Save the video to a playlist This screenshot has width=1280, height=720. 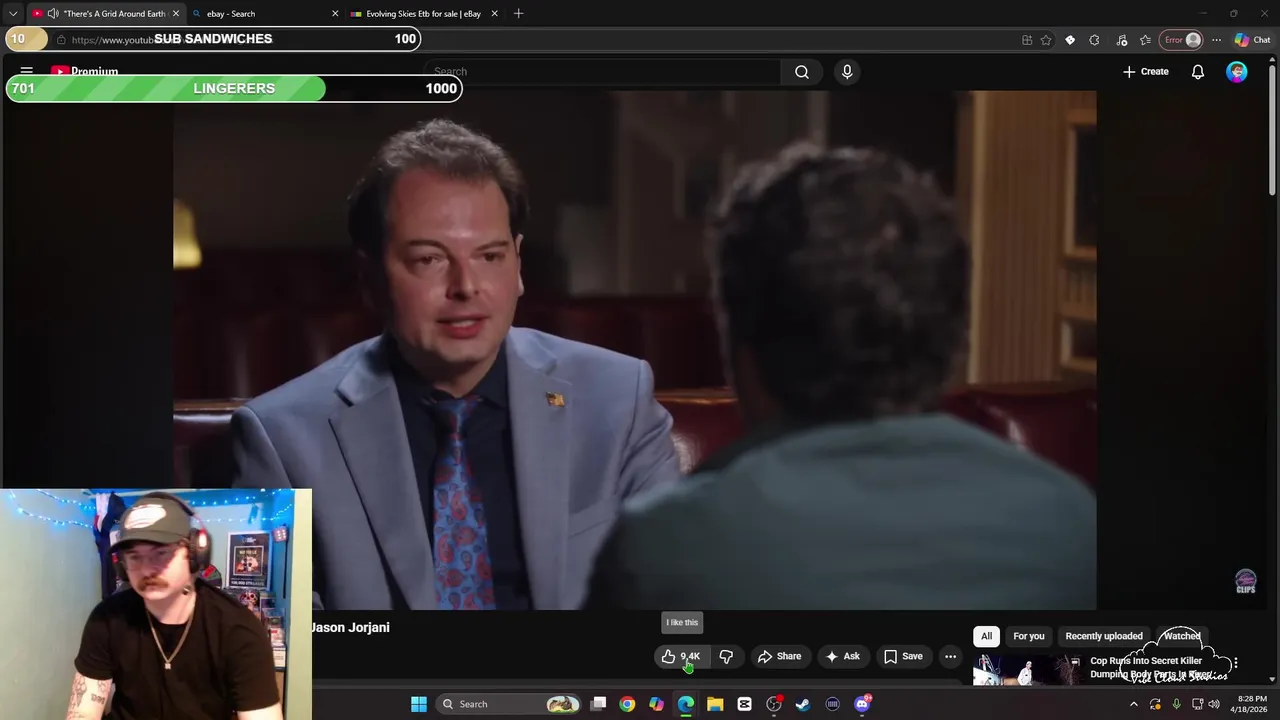click(x=903, y=656)
